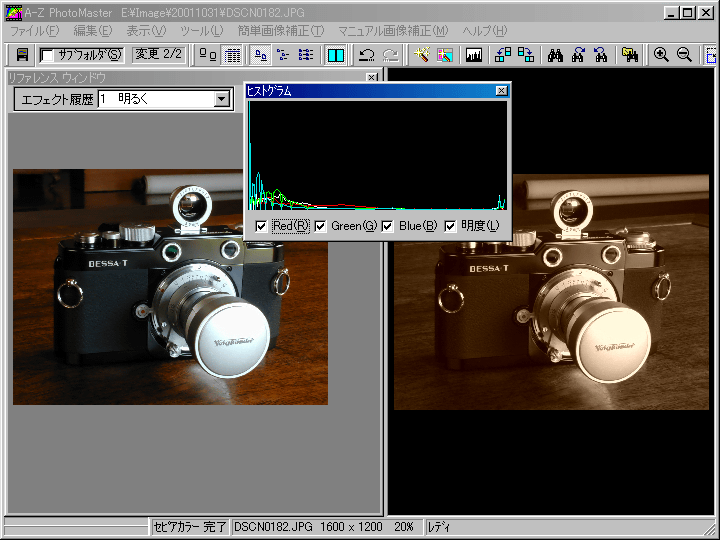Open the 編集(E) menu
The image size is (720, 540).
tap(93, 31)
